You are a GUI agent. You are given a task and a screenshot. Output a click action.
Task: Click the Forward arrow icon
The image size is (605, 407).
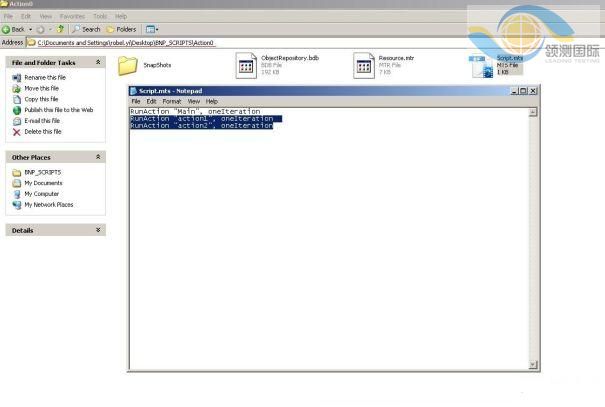(x=41, y=29)
